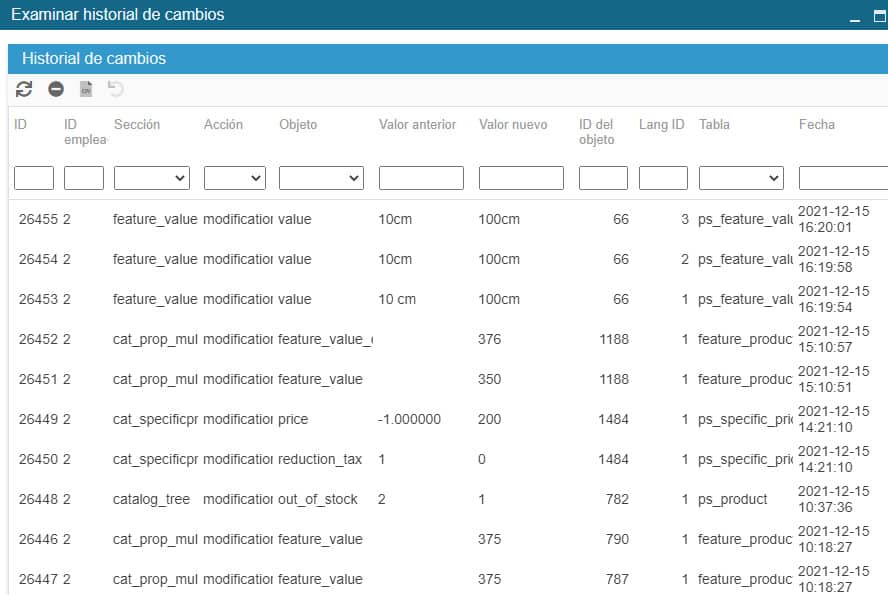The height and width of the screenshot is (595, 888).
Task: Click the ID del objeto column header
Action: coord(597,132)
